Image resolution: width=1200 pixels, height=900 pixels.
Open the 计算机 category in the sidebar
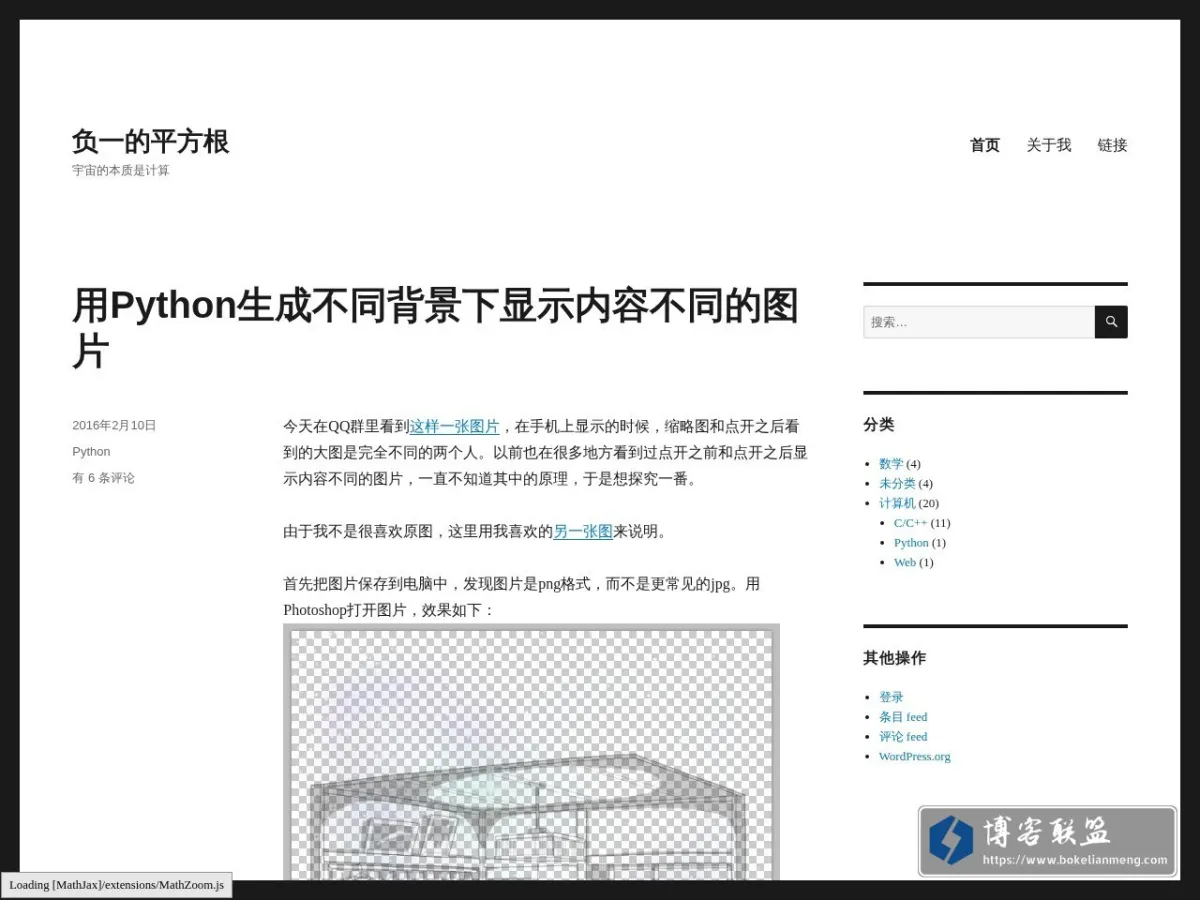[x=897, y=503]
